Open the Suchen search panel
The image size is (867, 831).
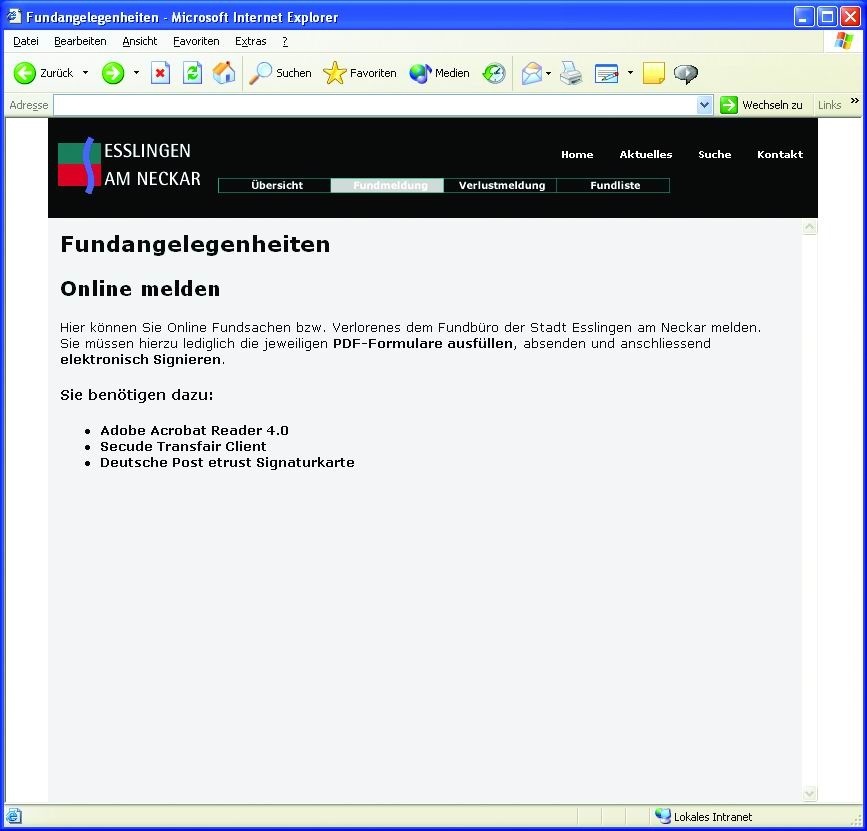(280, 73)
